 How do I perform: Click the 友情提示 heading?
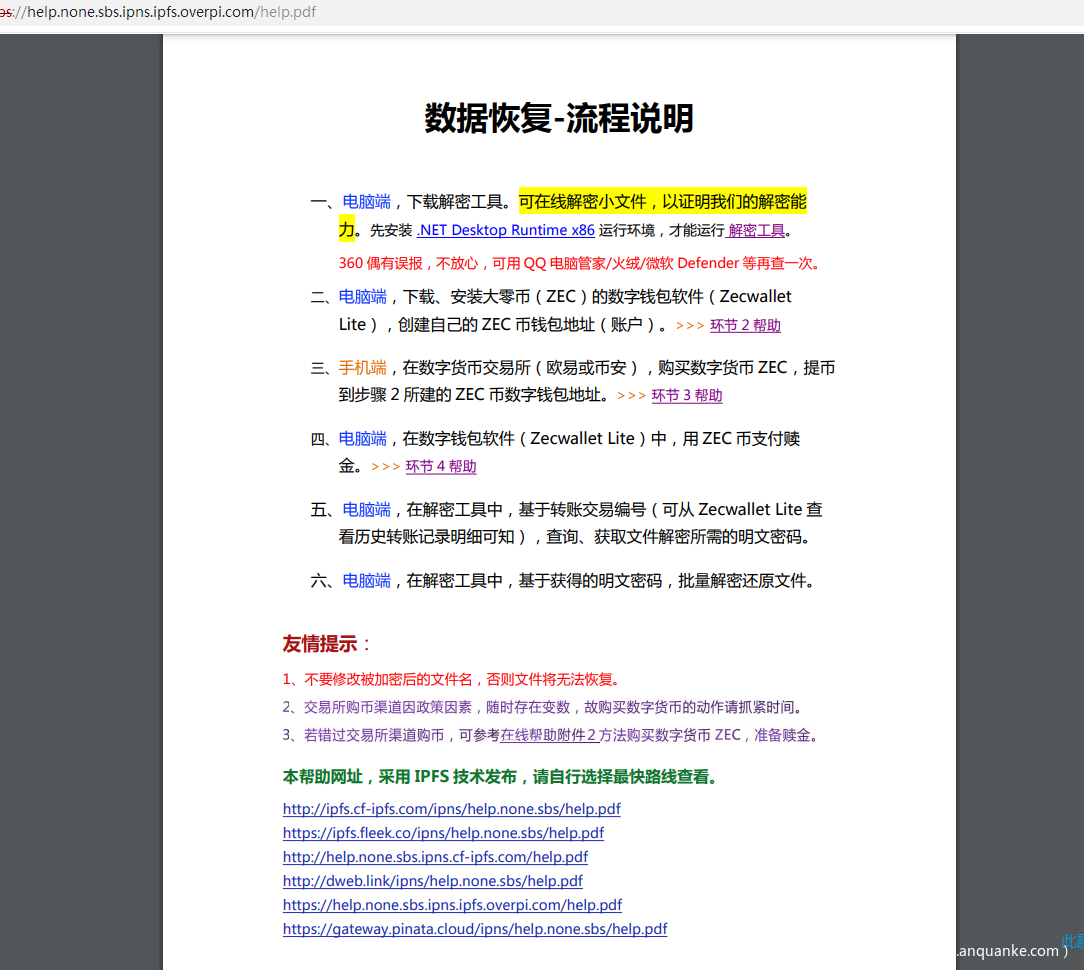point(327,644)
